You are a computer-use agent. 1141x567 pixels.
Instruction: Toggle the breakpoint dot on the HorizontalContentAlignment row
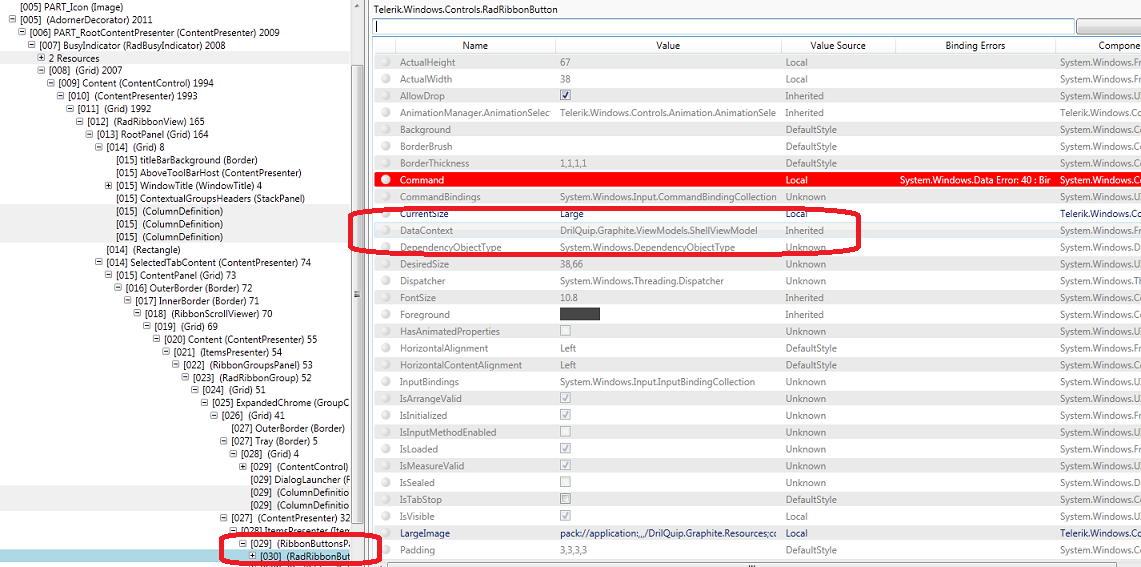tap(386, 365)
